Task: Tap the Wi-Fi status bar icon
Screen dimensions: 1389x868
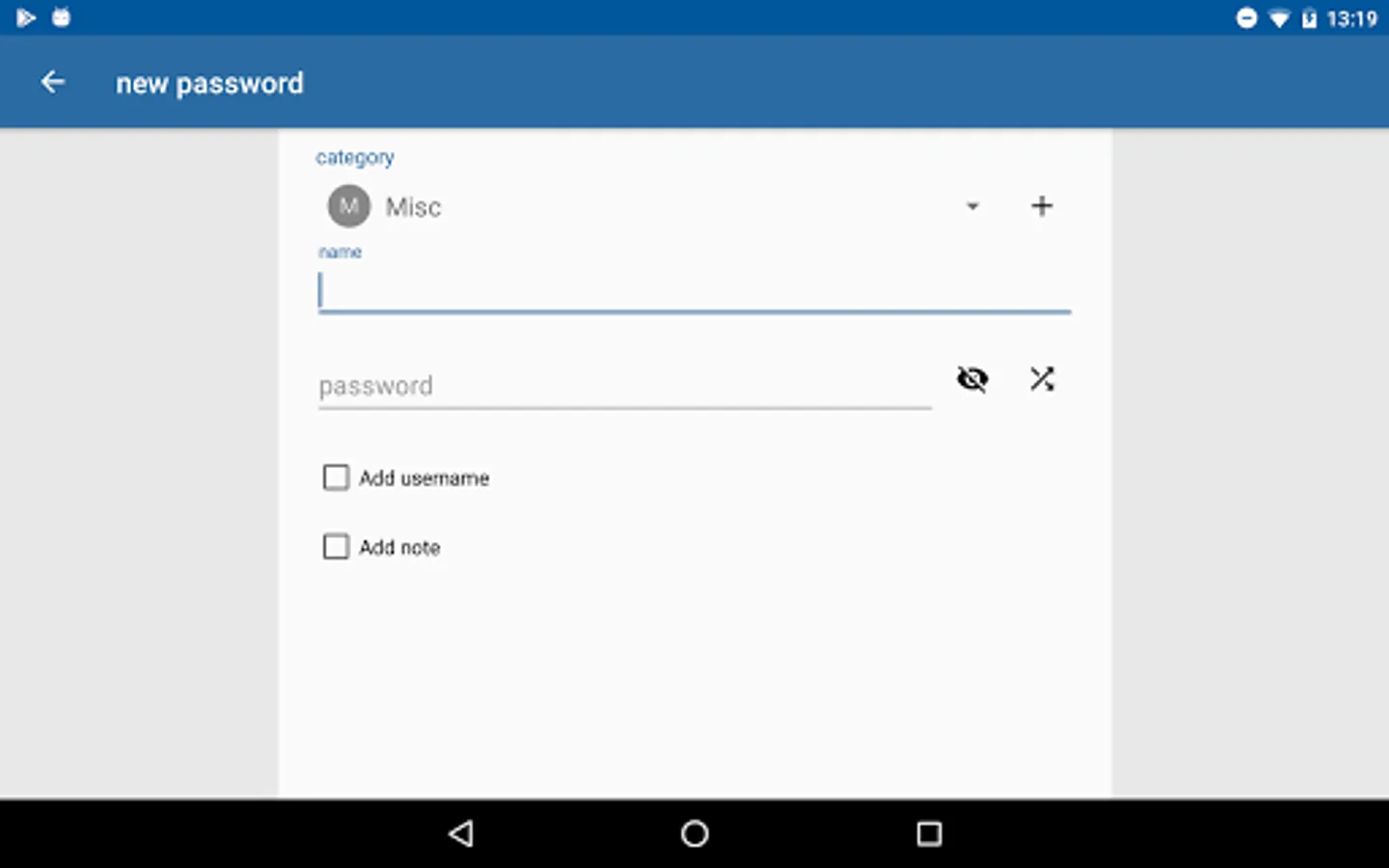Action: (x=1279, y=18)
